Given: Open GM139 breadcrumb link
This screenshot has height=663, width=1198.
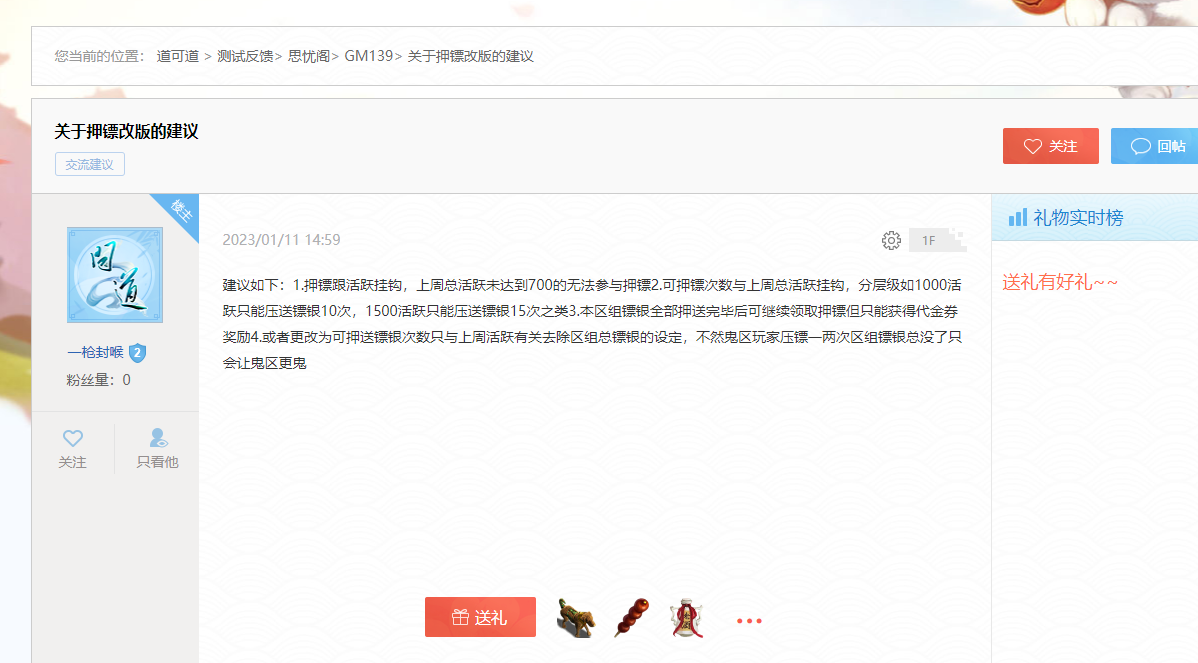Looking at the screenshot, I should click(368, 56).
